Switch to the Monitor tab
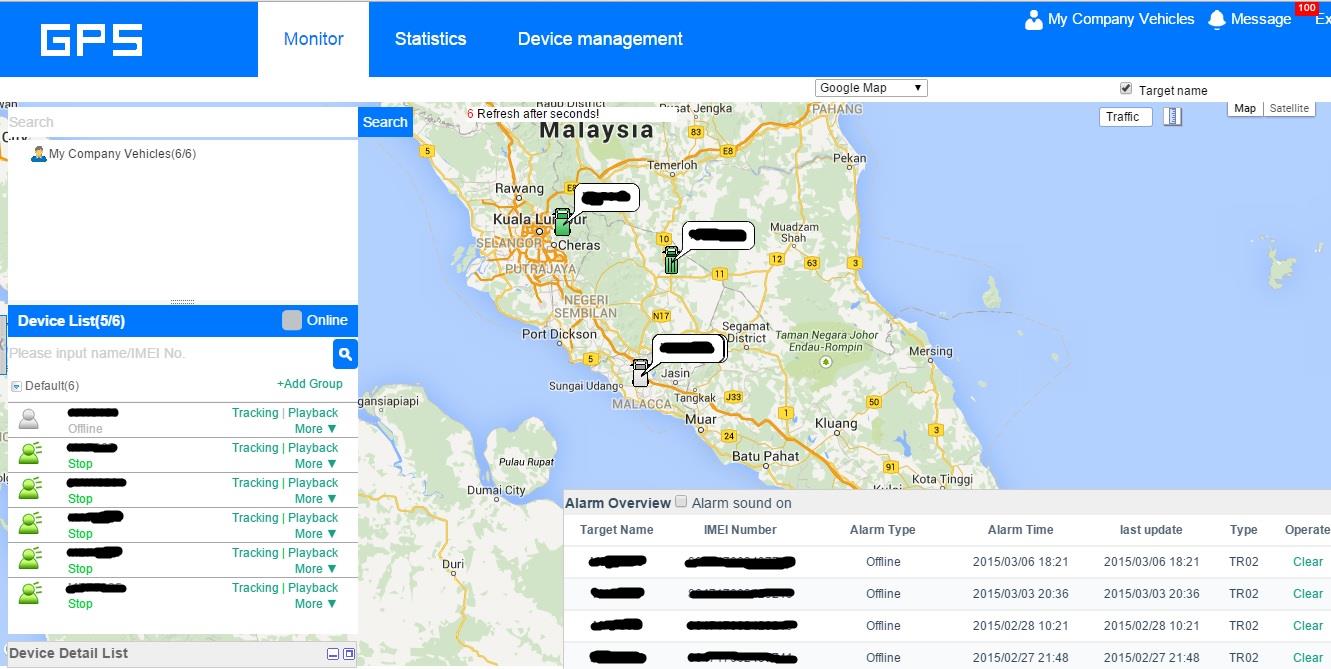 [x=313, y=39]
